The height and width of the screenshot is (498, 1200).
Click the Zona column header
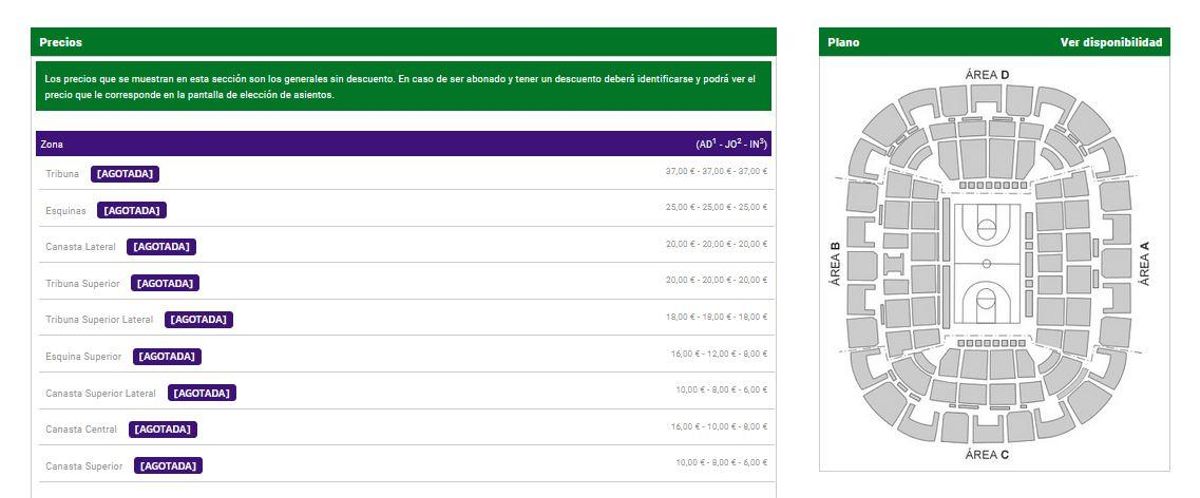click(51, 145)
